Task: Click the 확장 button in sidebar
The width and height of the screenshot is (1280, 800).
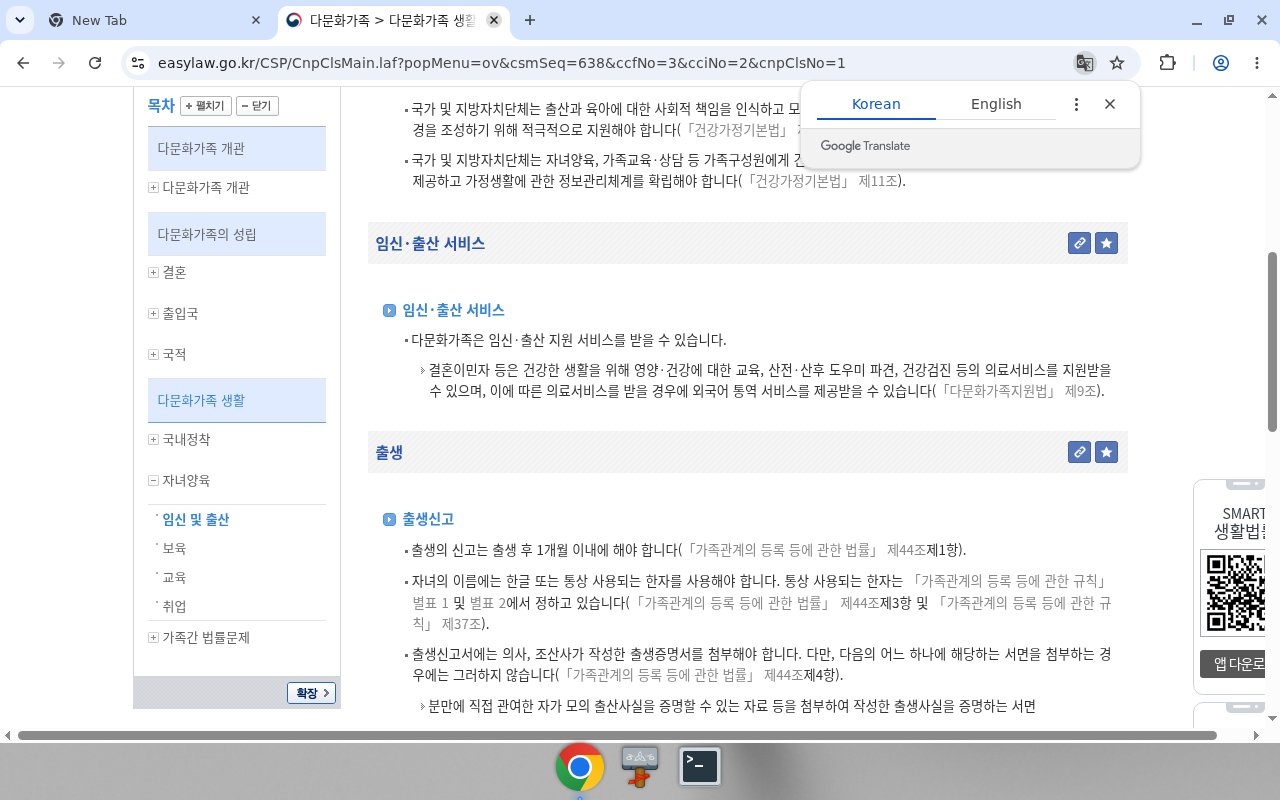Action: (311, 693)
